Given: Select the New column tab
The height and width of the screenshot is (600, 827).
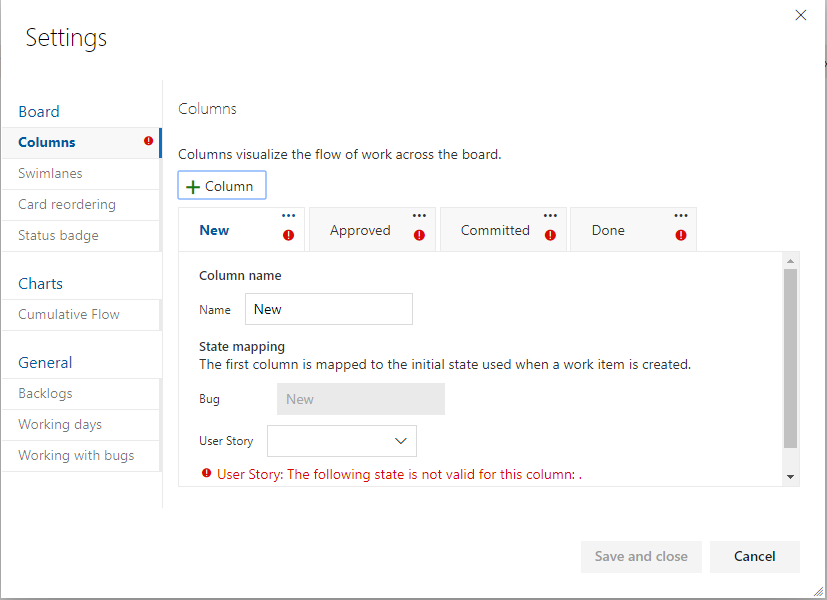Looking at the screenshot, I should 242,230.
